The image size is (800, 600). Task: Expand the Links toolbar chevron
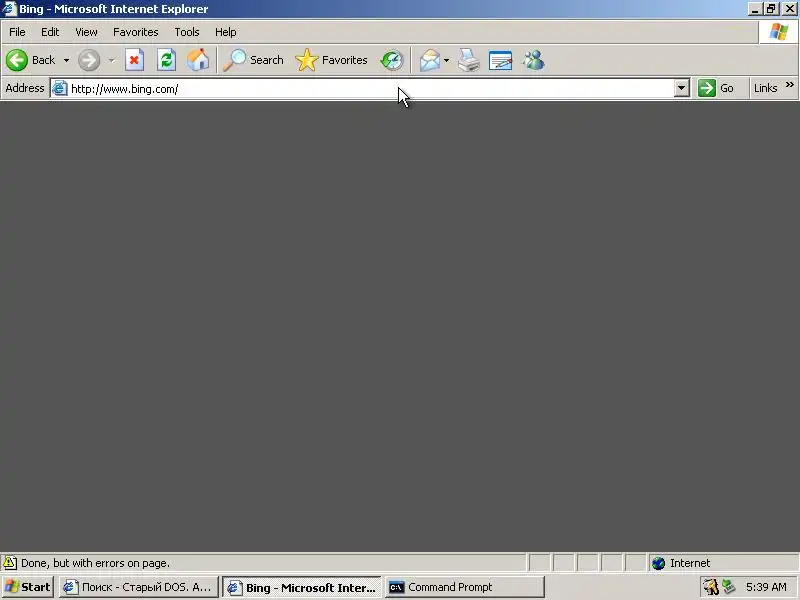(790, 85)
